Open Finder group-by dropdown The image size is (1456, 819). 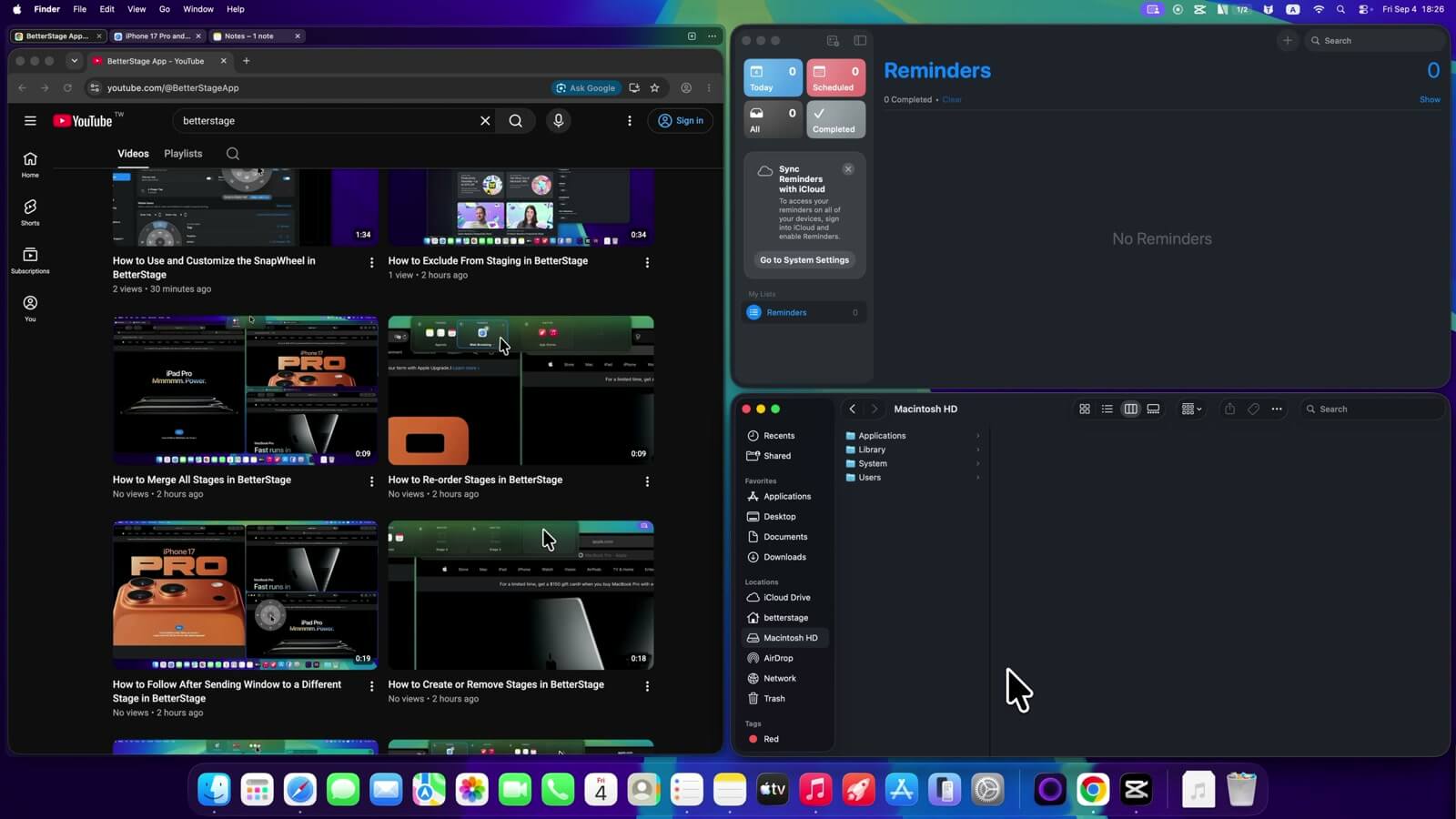click(x=1191, y=409)
